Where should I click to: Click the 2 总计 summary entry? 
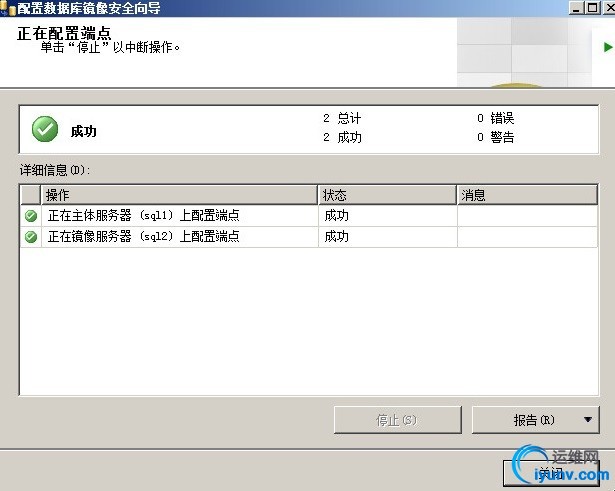point(342,118)
